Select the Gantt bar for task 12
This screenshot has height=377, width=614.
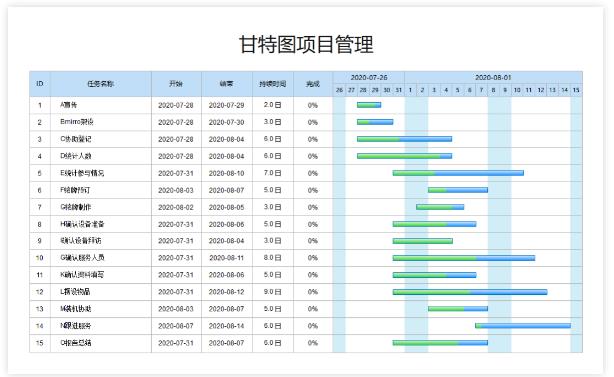[x=470, y=292]
